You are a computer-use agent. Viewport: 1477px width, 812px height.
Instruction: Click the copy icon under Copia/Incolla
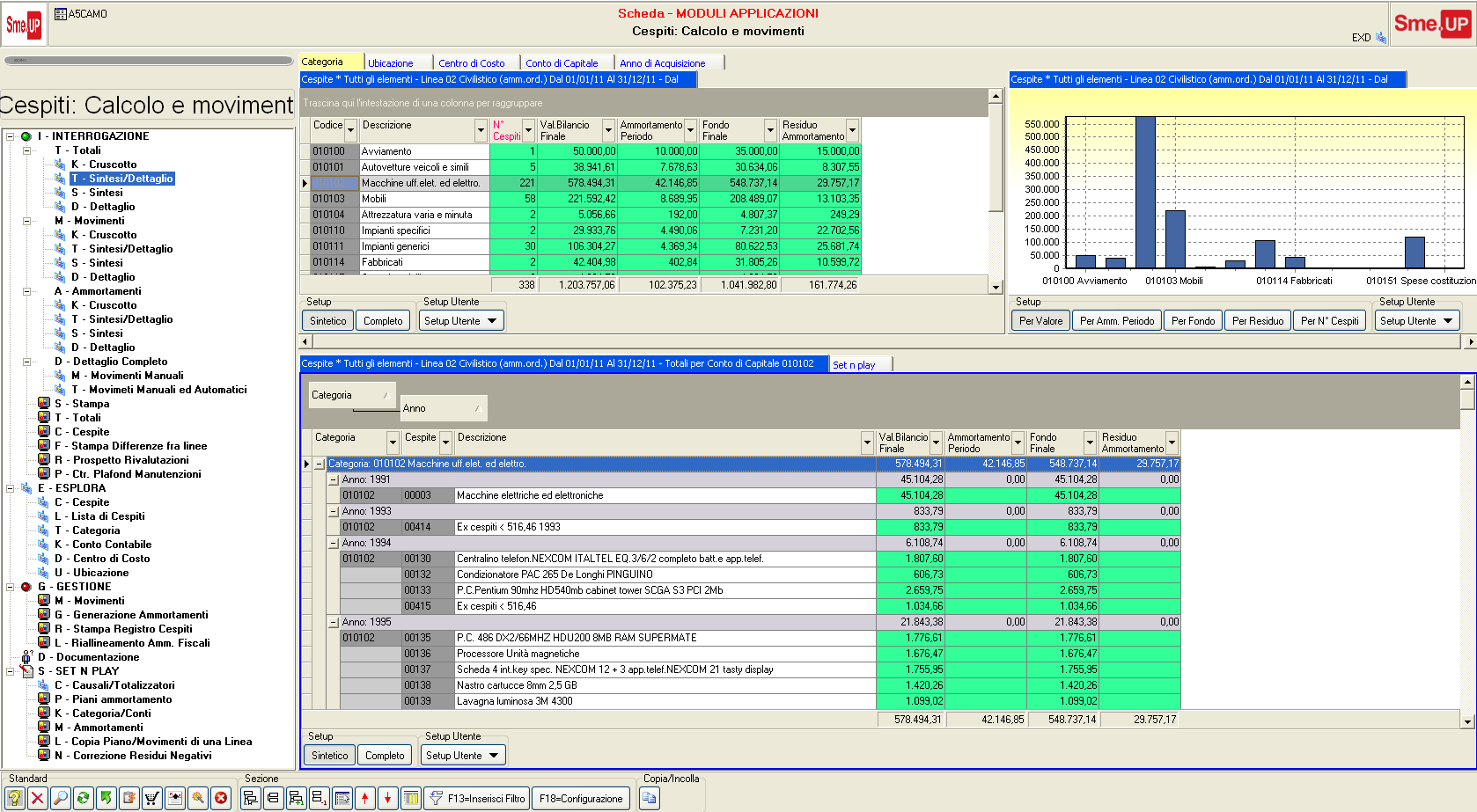point(649,798)
